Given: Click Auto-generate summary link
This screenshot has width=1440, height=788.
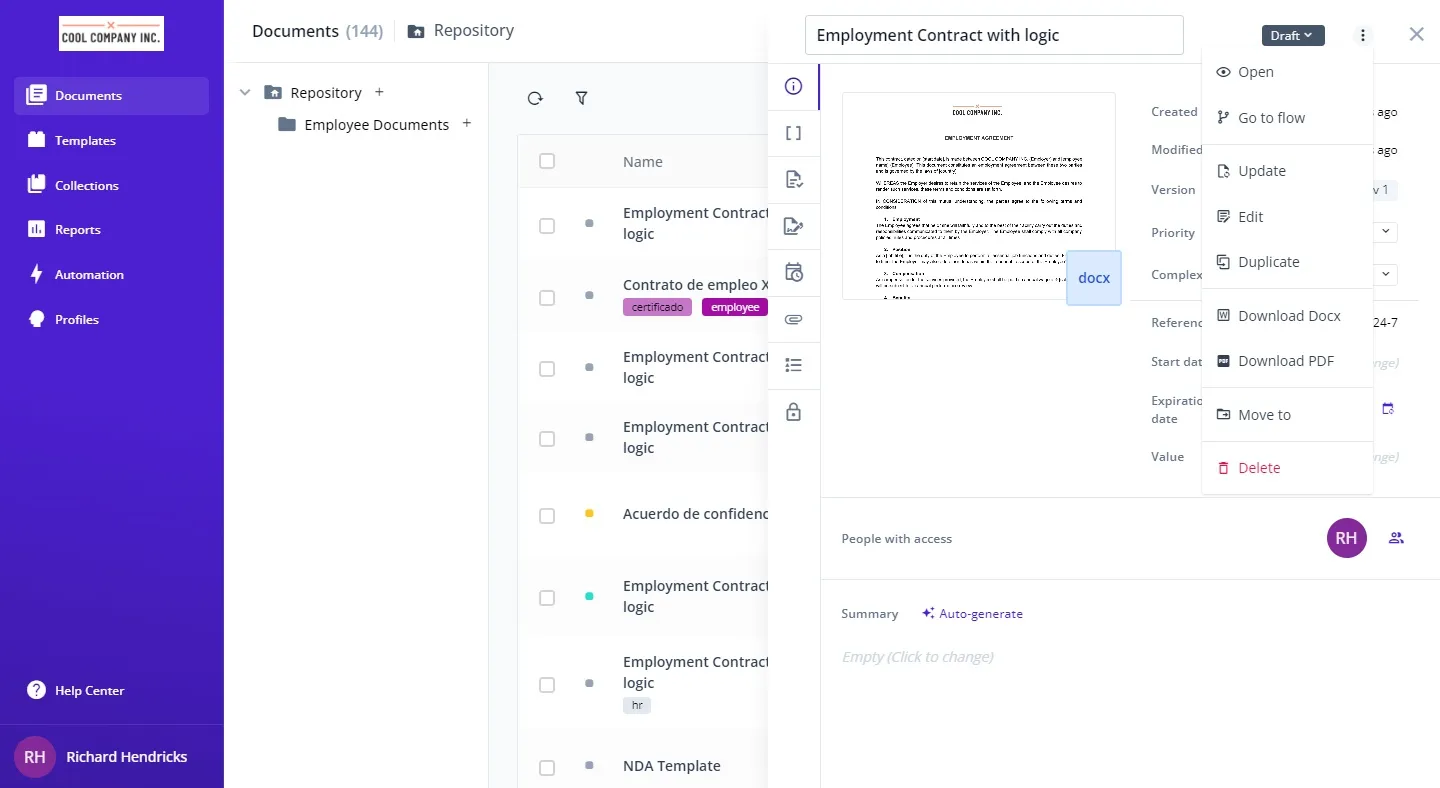Looking at the screenshot, I should 972,613.
